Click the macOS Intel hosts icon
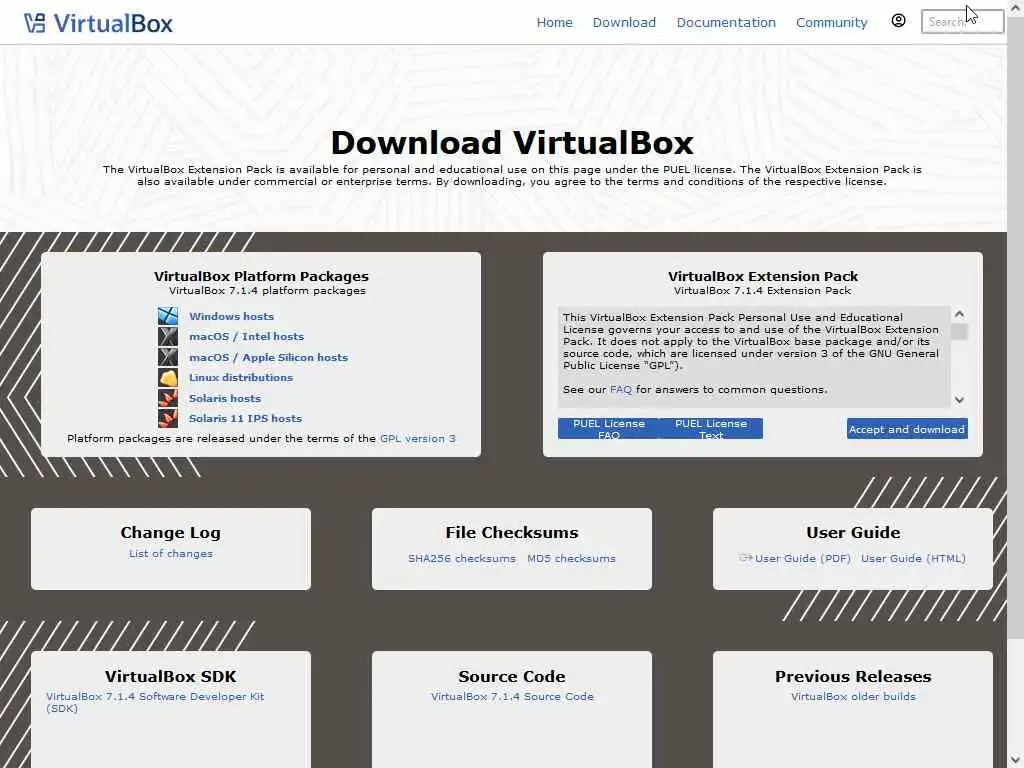Screen dimensions: 1024x768 (x=168, y=336)
